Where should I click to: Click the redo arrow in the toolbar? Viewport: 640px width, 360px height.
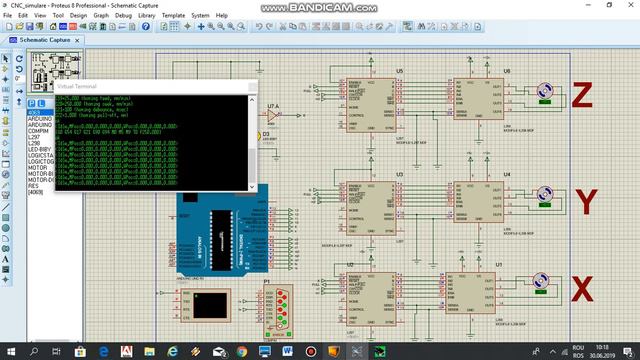[269, 27]
